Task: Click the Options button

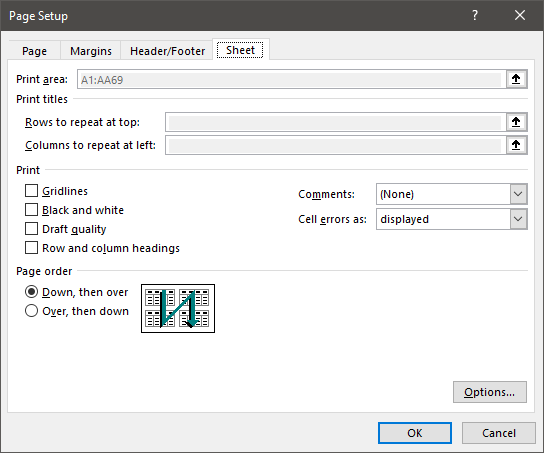Action: click(x=490, y=392)
